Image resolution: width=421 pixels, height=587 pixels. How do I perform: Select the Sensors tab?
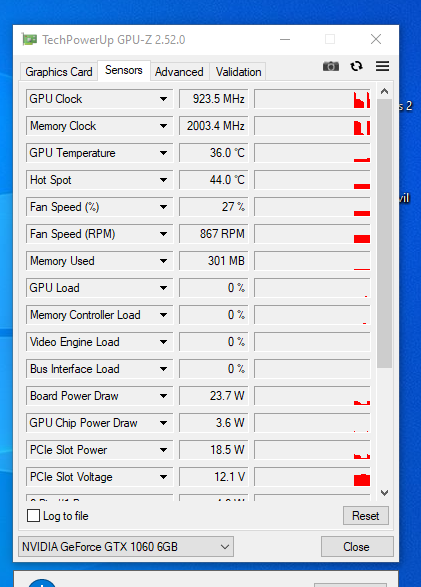click(x=124, y=70)
